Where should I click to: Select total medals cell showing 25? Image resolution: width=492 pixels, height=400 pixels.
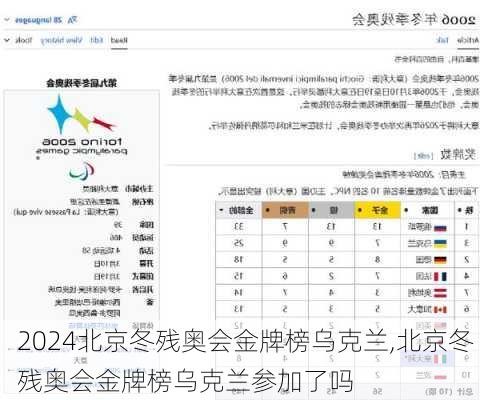coord(239,243)
